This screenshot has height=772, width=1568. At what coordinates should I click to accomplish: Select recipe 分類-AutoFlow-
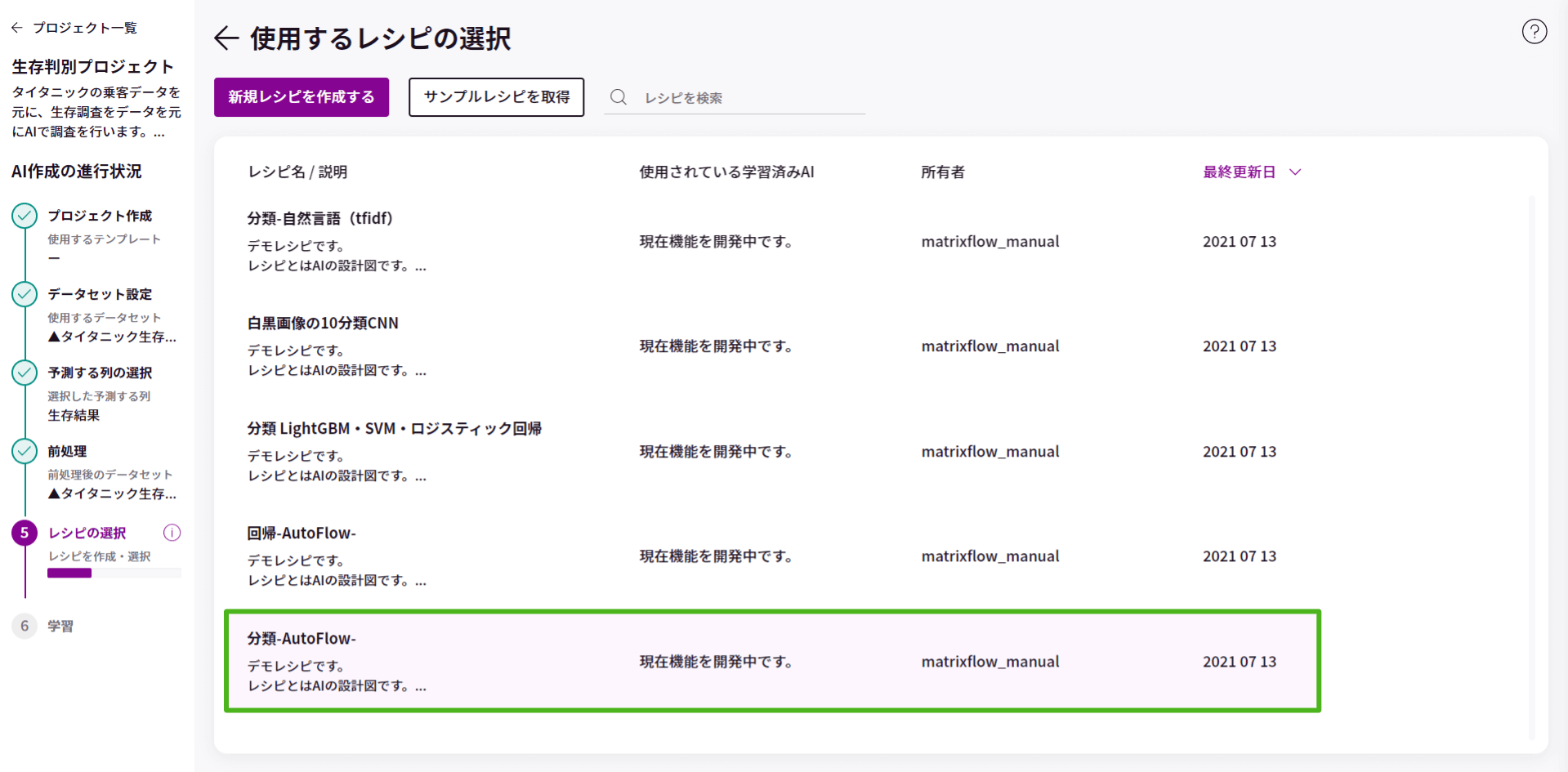pyautogui.click(x=772, y=661)
